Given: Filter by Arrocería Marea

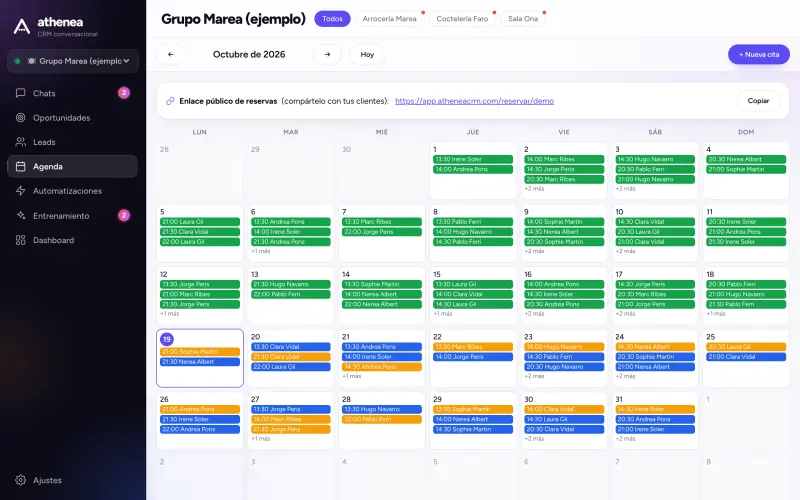Looking at the screenshot, I should (389, 18).
